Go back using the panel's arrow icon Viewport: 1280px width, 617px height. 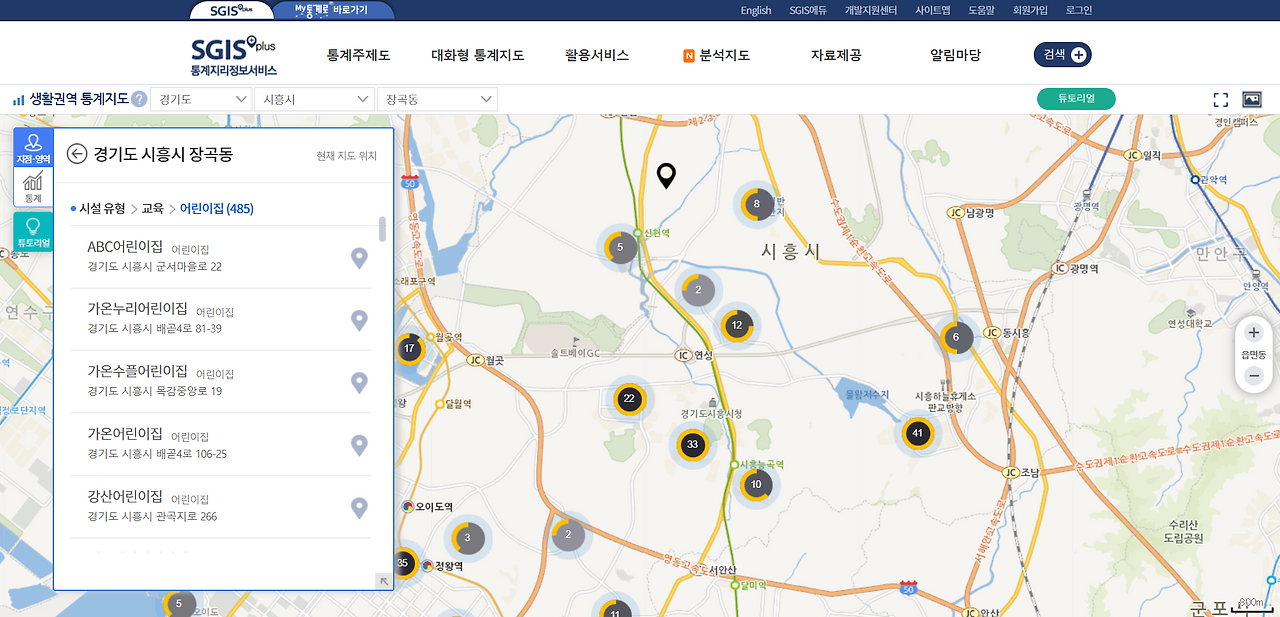click(x=77, y=153)
